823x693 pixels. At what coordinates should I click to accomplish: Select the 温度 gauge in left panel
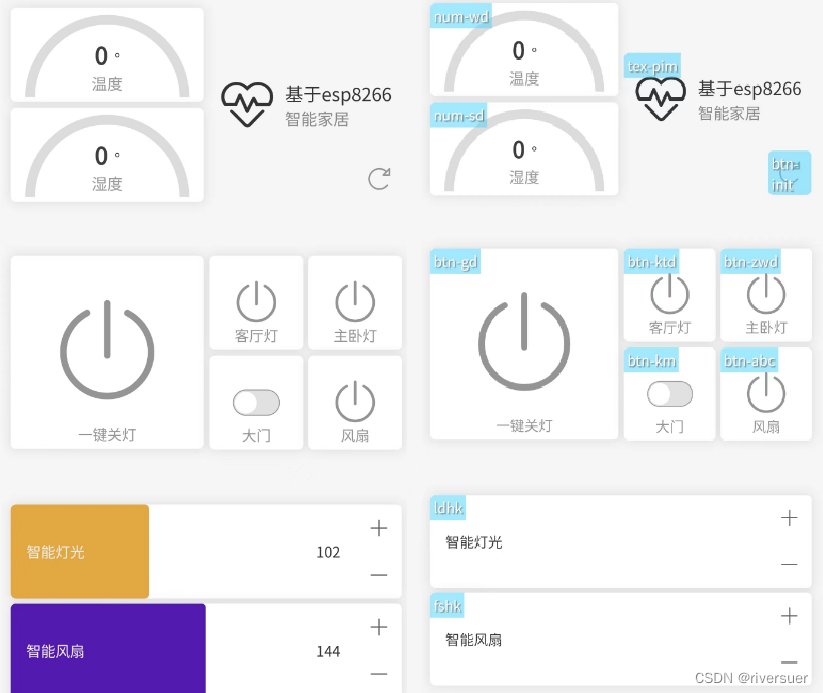[x=107, y=55]
